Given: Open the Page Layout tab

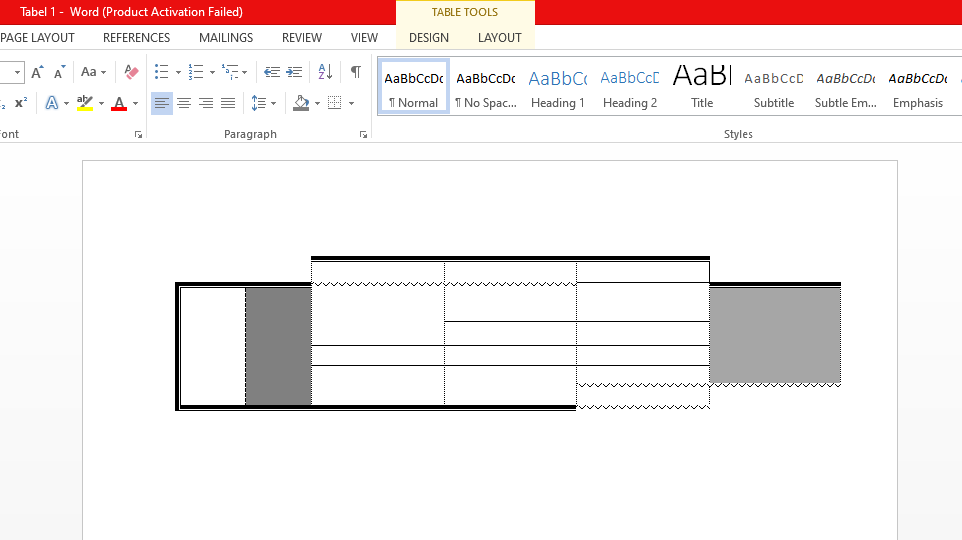Looking at the screenshot, I should point(37,38).
